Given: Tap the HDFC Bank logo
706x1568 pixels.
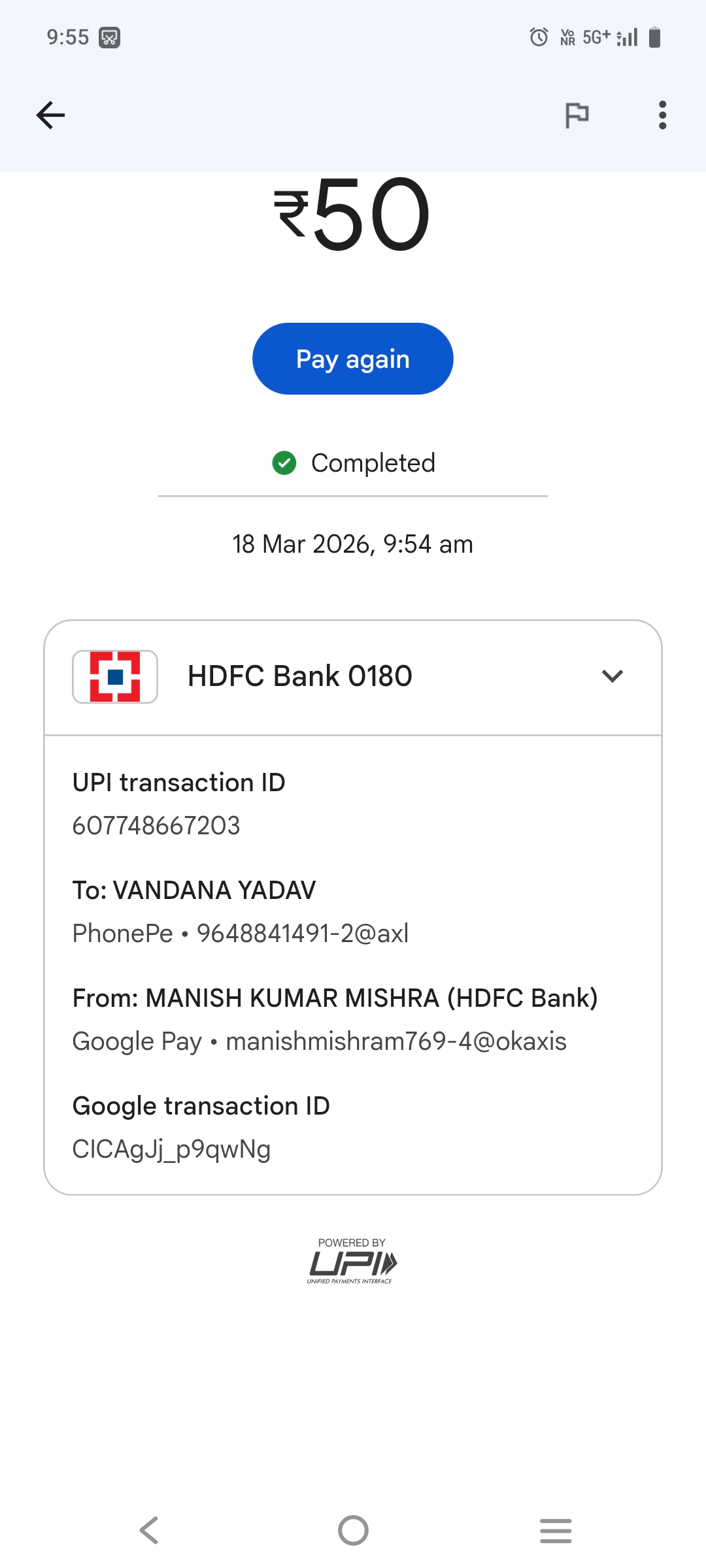Looking at the screenshot, I should [115, 677].
